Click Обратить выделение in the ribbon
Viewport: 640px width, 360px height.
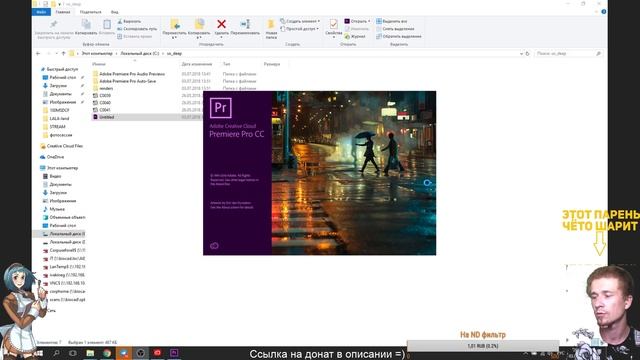coord(399,37)
